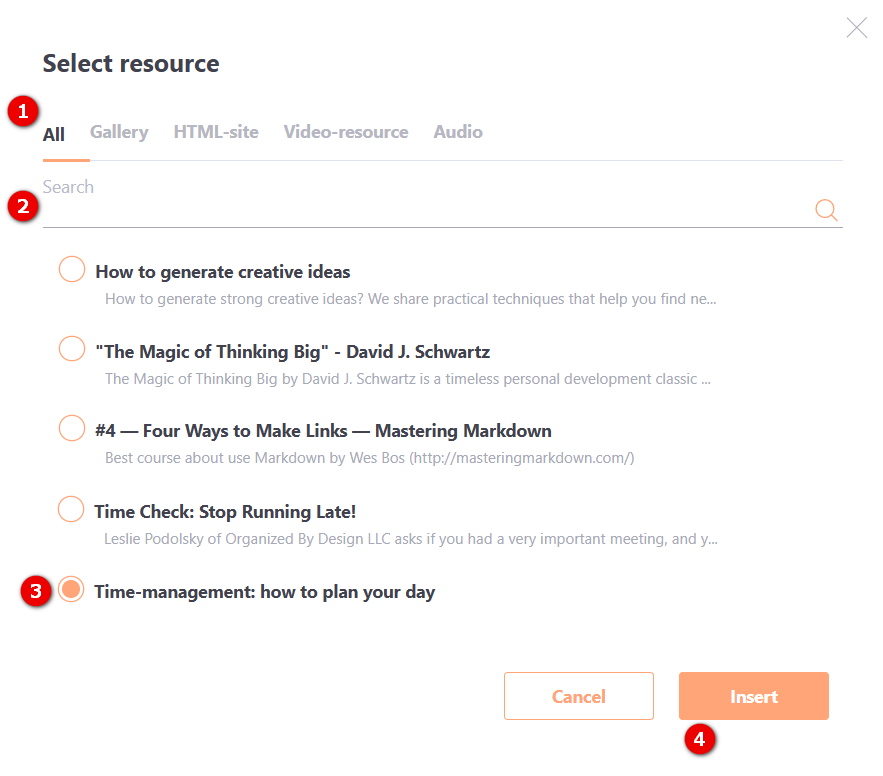Click the Insert button
Screen dimensions: 883x776
tap(754, 696)
